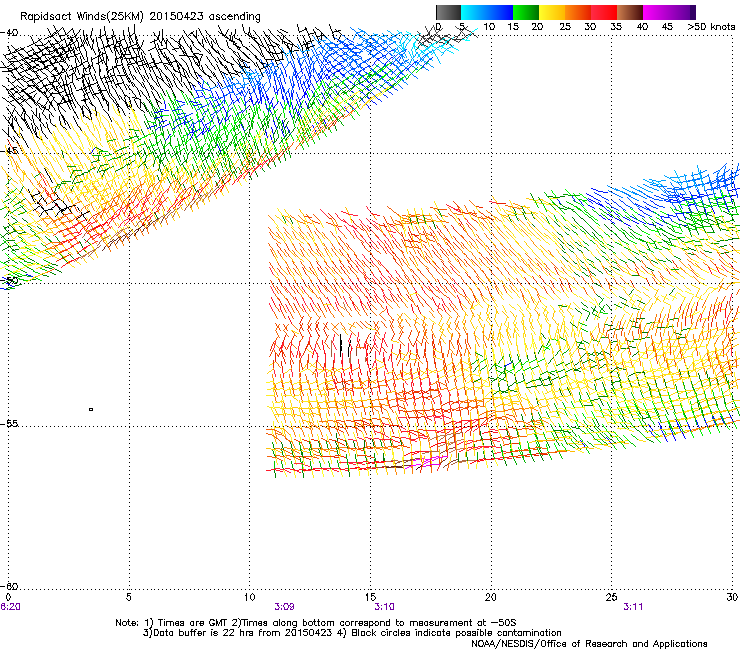Image resolution: width=740 pixels, height=650 pixels.
Task: Click the latitude axis label '-45'
Action: tap(9, 151)
